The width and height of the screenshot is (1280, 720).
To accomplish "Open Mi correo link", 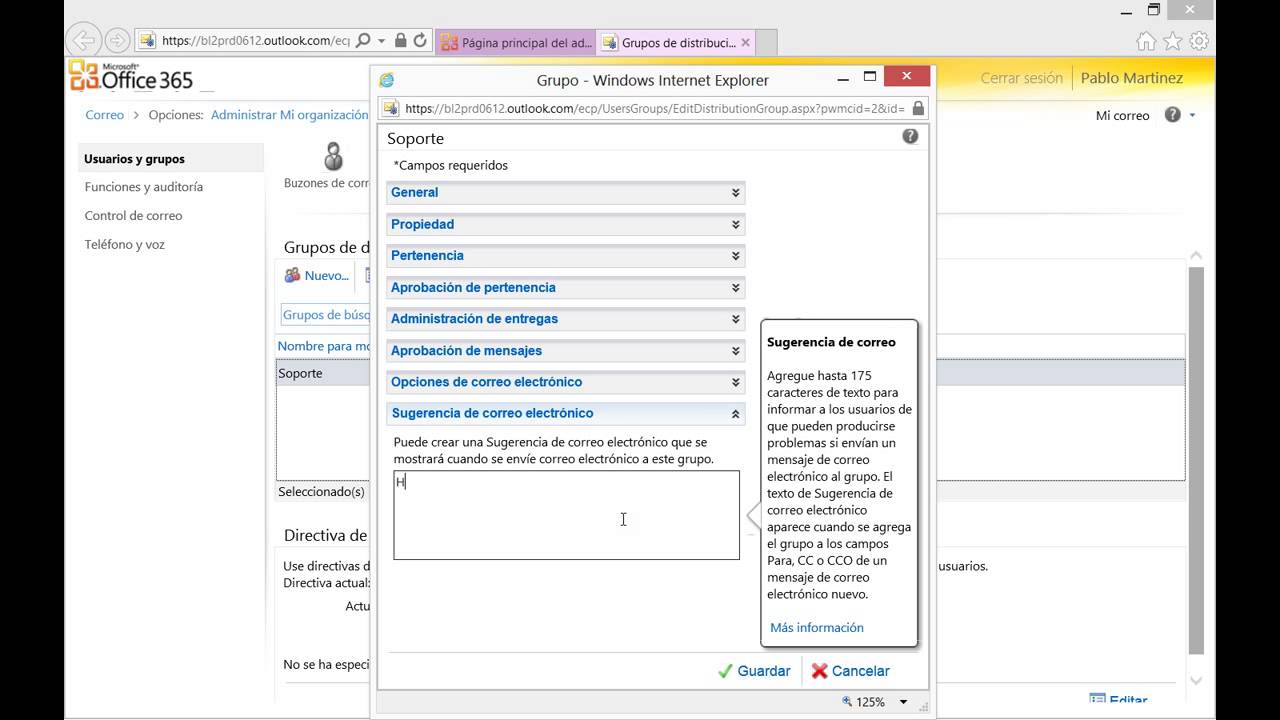I will 1123,116.
